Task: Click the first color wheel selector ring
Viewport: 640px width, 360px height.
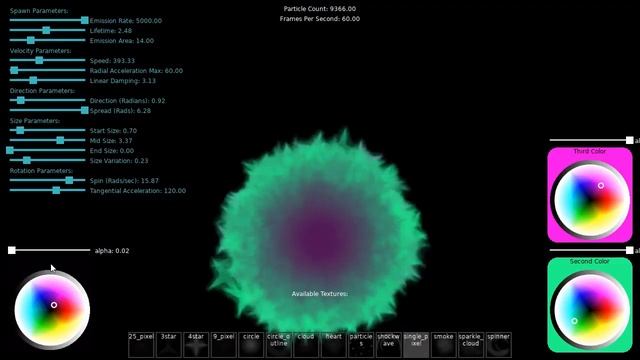Action: [x=54, y=305]
